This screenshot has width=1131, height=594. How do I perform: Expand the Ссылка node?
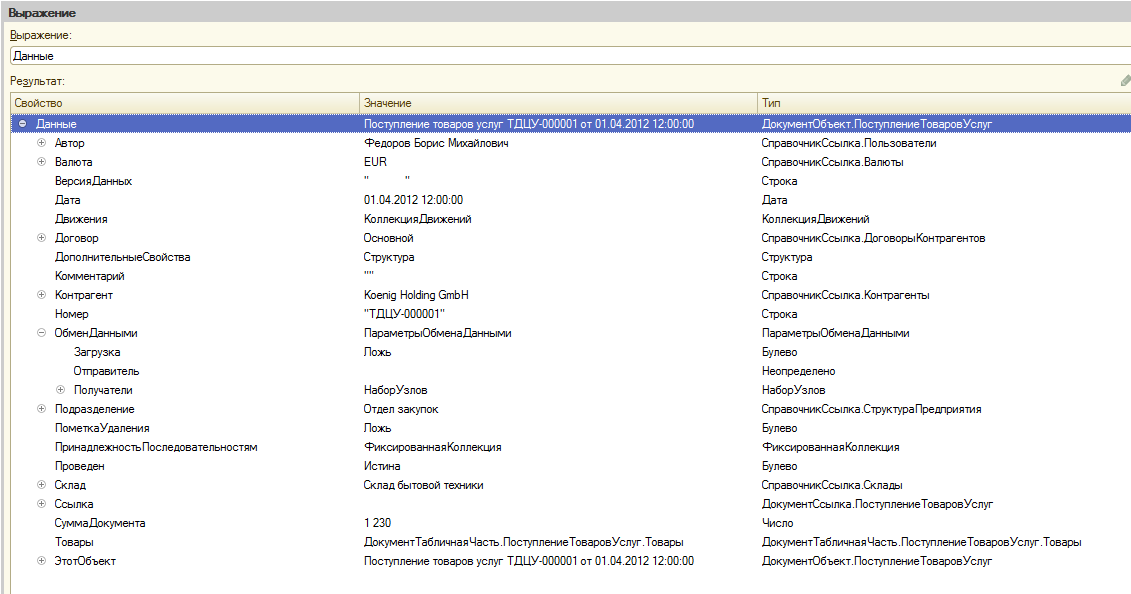(41, 504)
